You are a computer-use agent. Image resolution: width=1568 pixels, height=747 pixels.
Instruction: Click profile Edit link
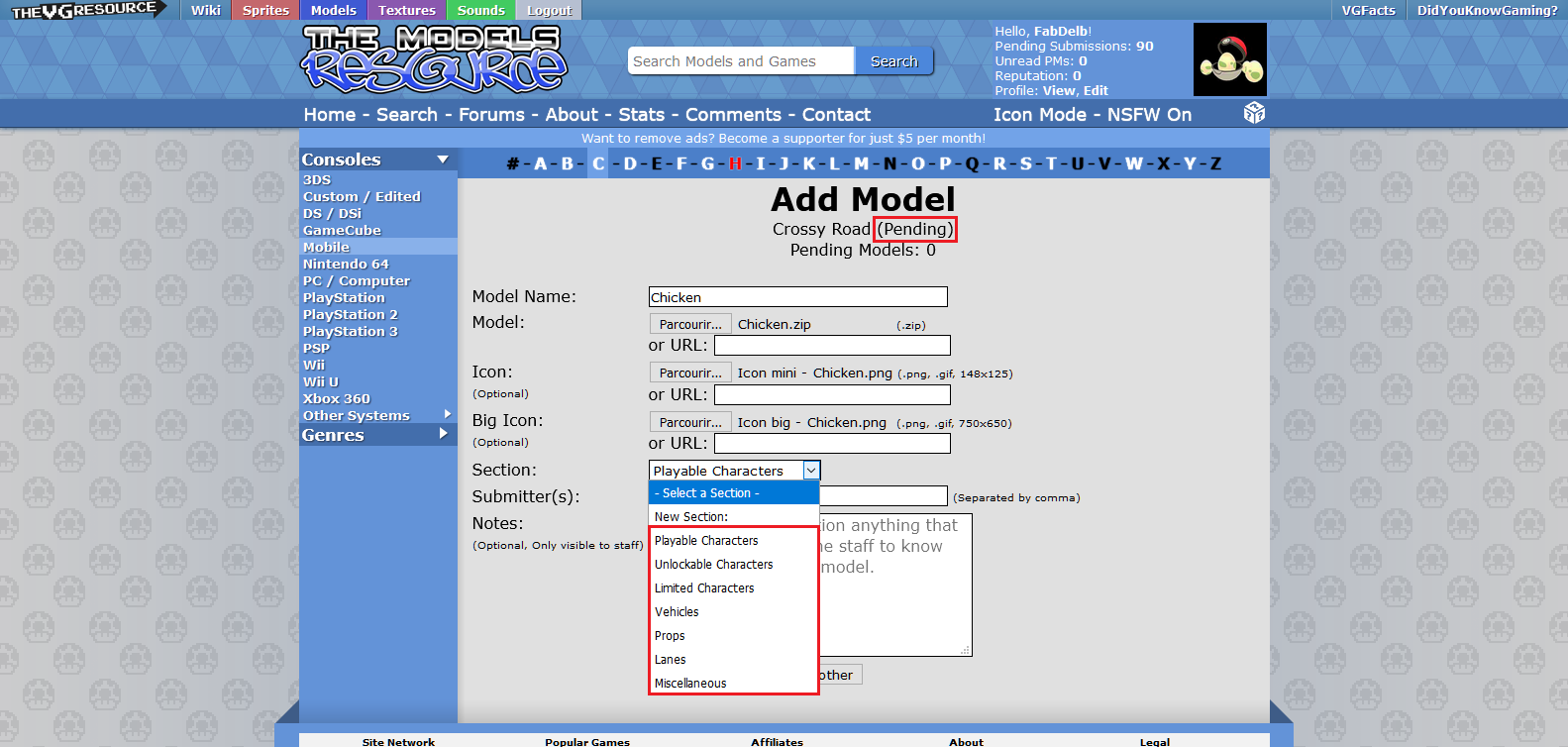[x=1096, y=91]
